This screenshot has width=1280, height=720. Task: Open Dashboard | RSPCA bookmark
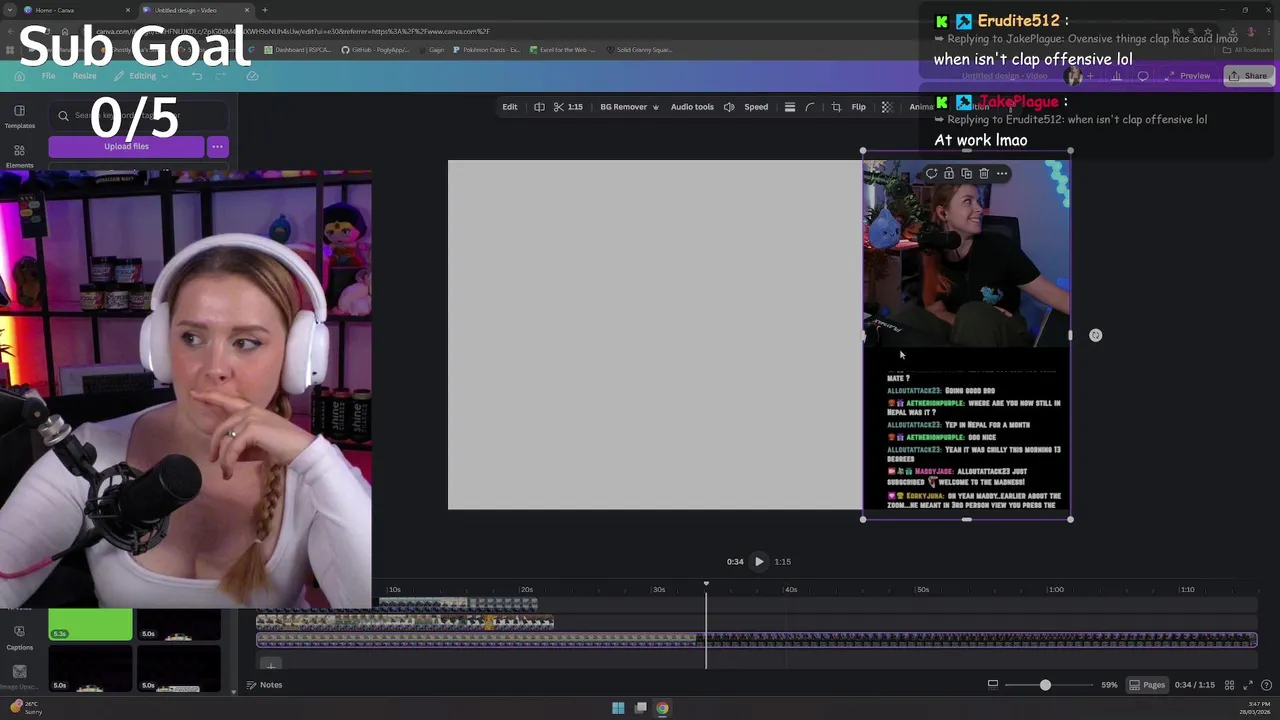pyautogui.click(x=299, y=49)
